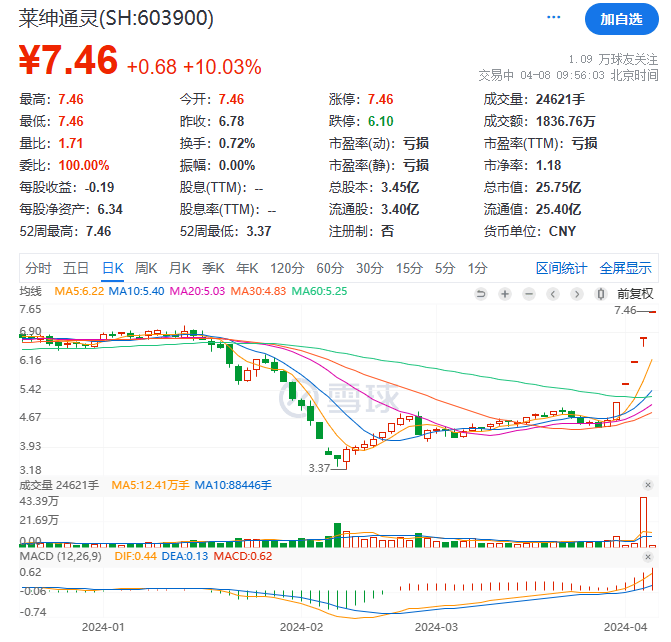This screenshot has height=642, width=671.
Task: Zoom out the chart with minus icon
Action: [529, 293]
